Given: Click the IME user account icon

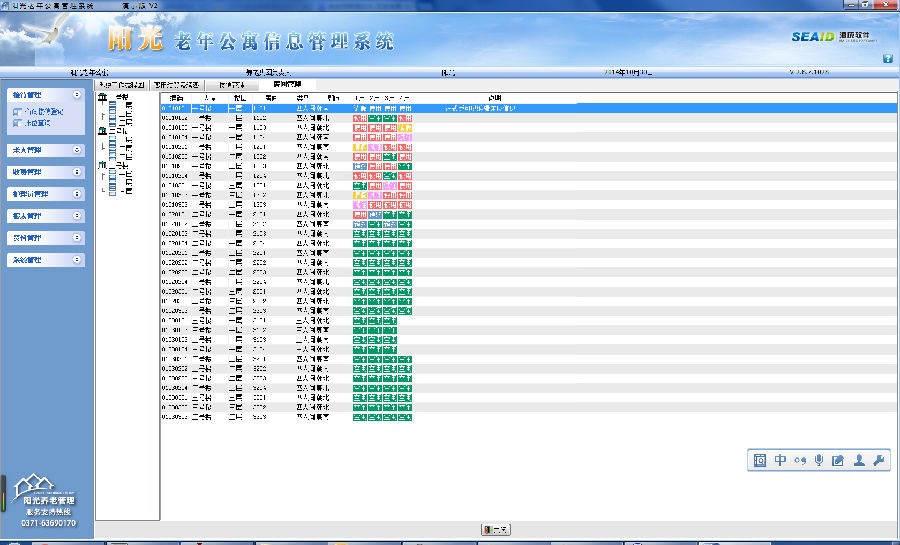Looking at the screenshot, I should [x=859, y=460].
